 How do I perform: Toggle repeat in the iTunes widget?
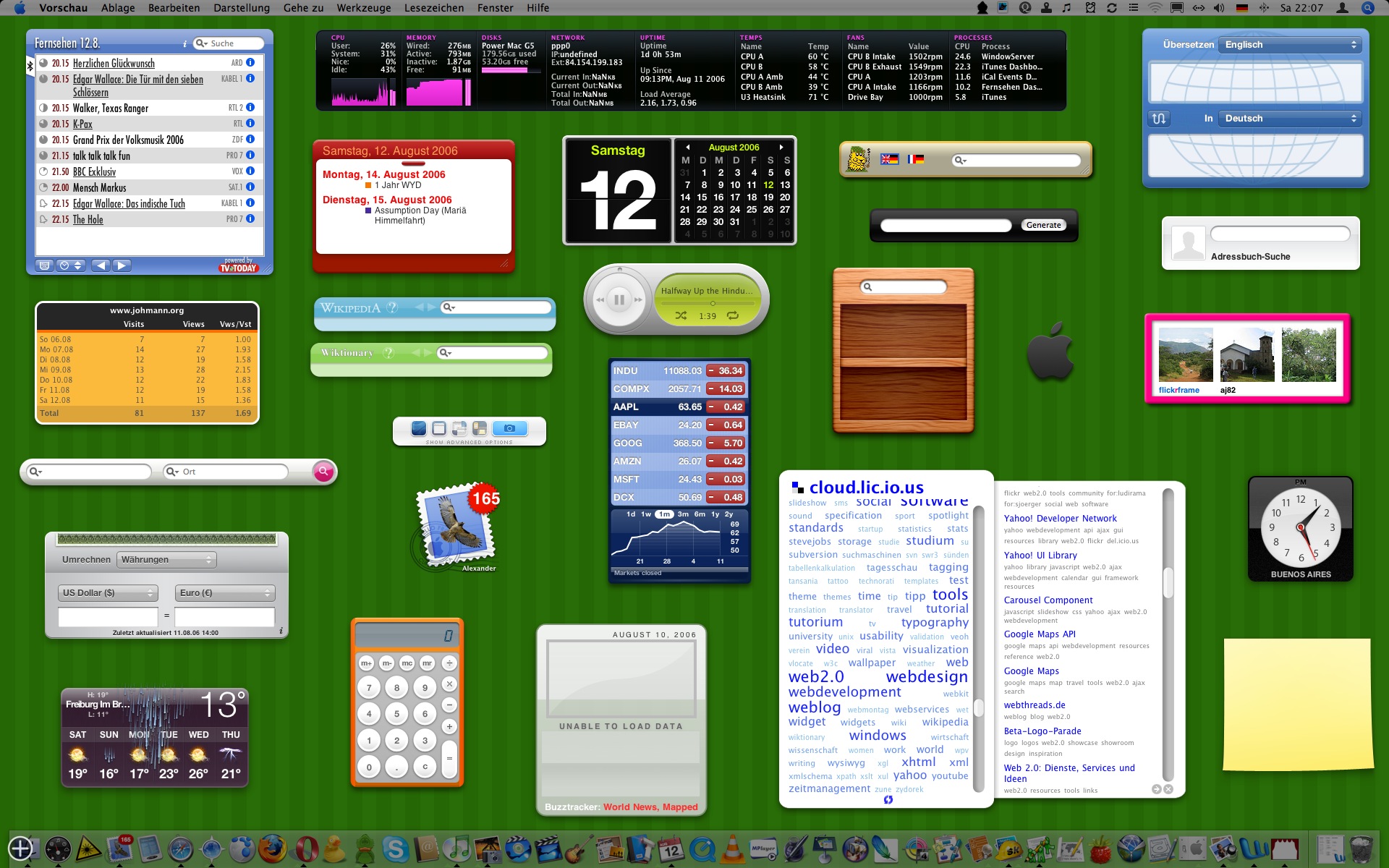click(733, 315)
